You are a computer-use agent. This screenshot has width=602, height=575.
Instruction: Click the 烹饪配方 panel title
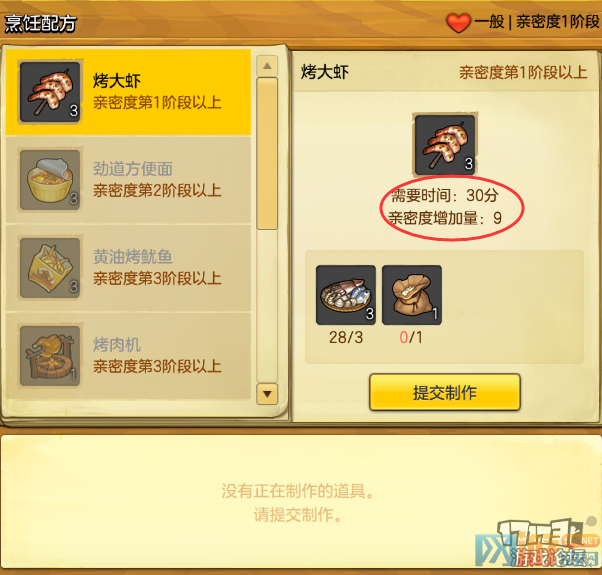coord(41,23)
